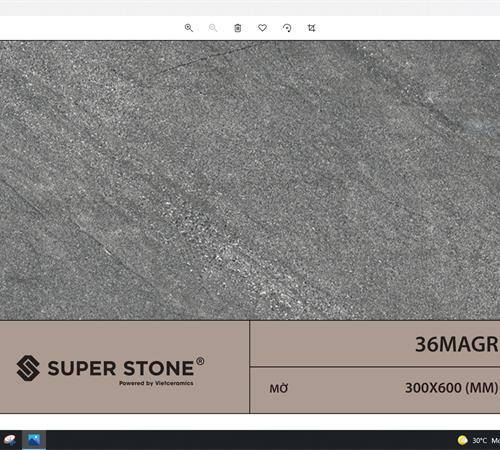Click the Super Stone diamond logo emblem
The height and width of the screenshot is (450, 500).
pyautogui.click(x=28, y=368)
